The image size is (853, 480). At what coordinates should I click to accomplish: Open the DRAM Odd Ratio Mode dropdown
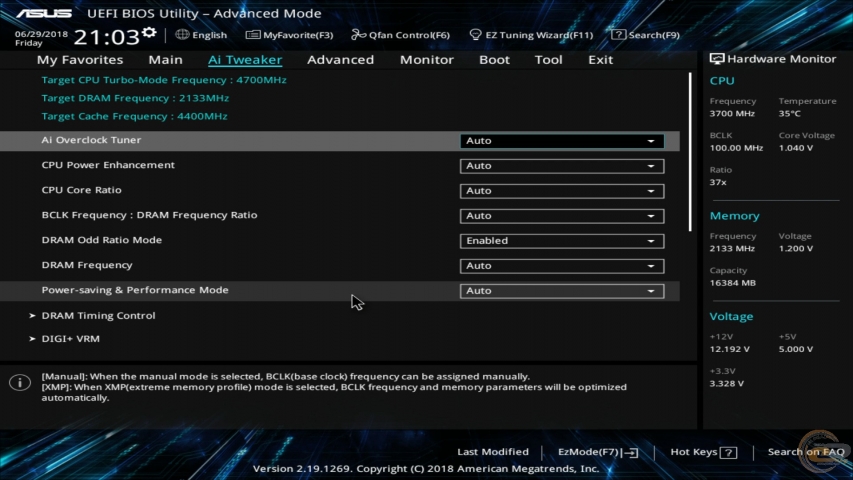[x=561, y=241]
